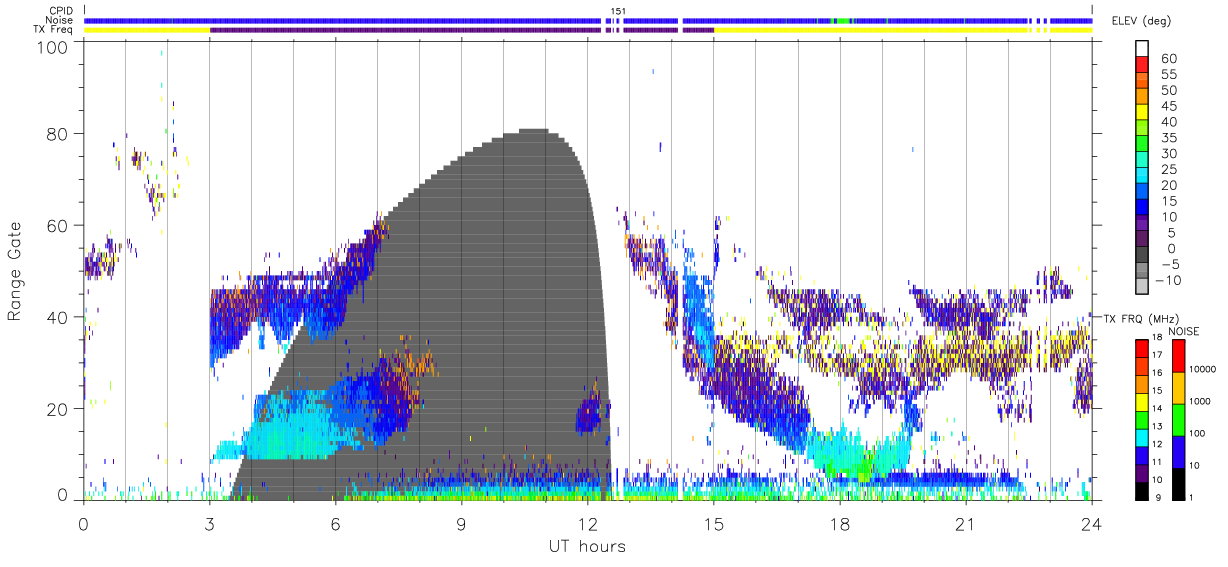The height and width of the screenshot is (567, 1228).
Task: Pick the yellow ELEV swatch between 40 and 45
Action: click(1143, 111)
